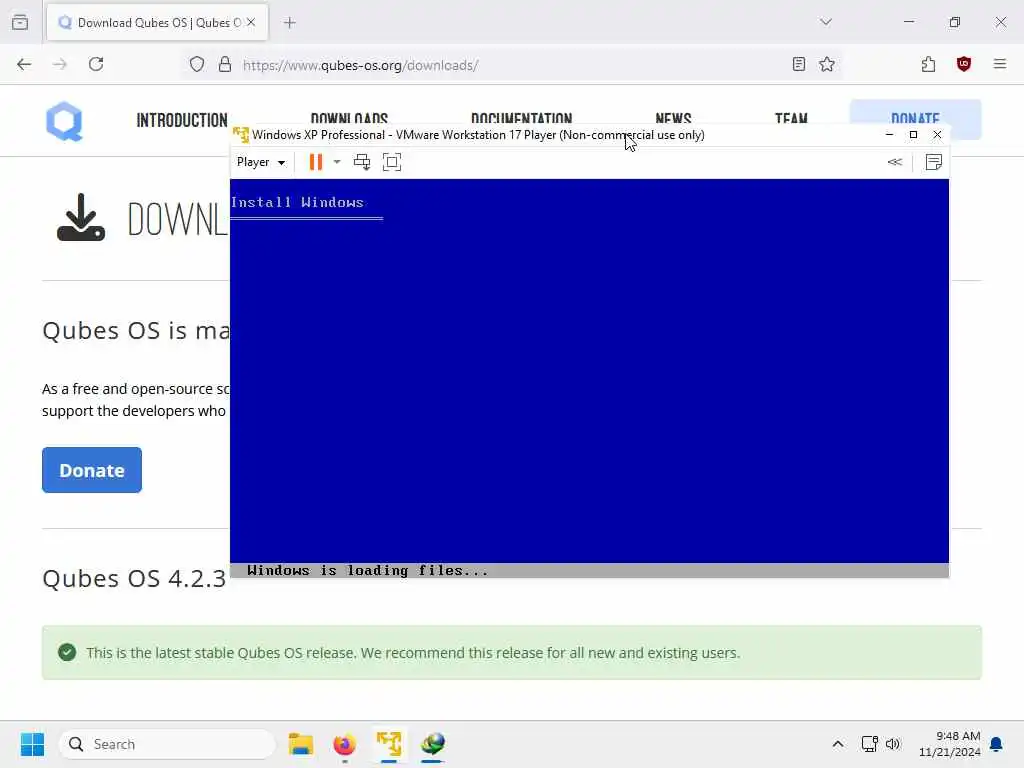Open the Player menu
The height and width of the screenshot is (768, 1024).
[x=261, y=162]
